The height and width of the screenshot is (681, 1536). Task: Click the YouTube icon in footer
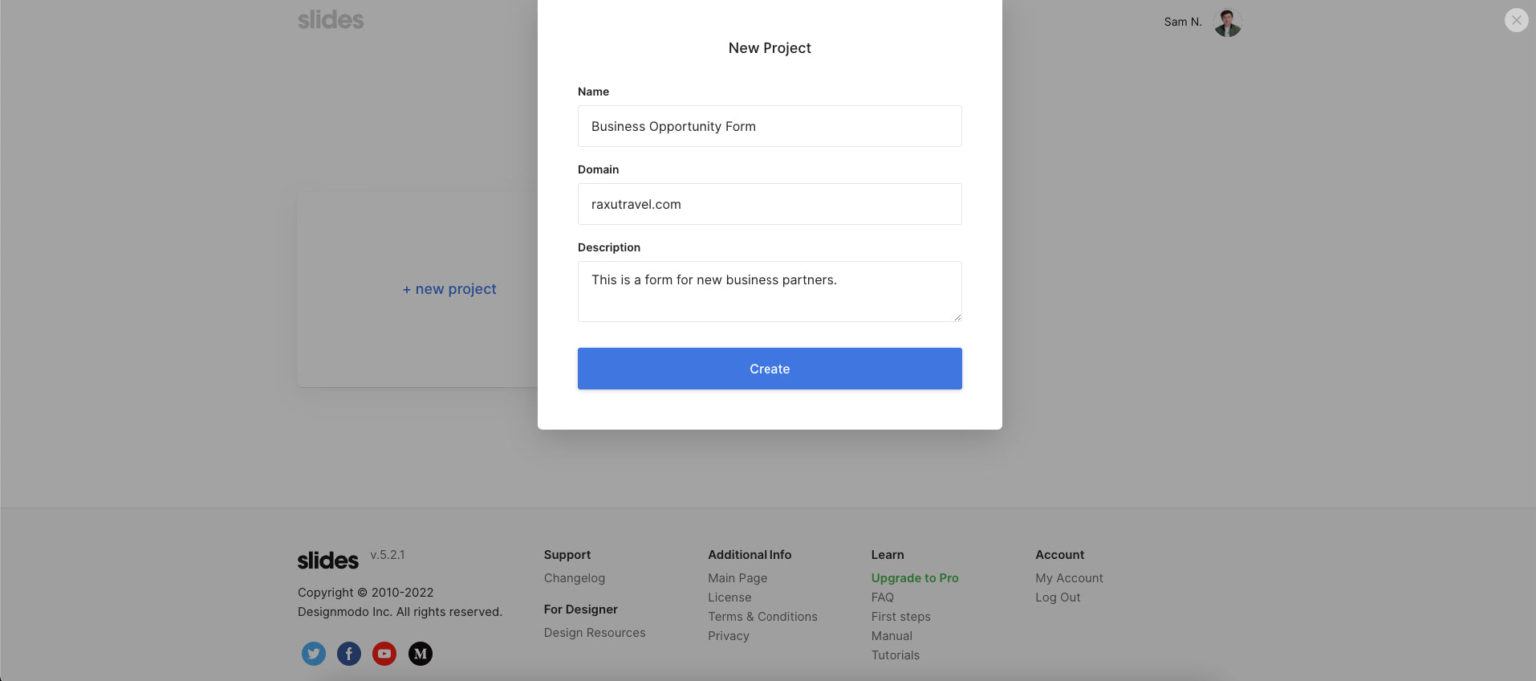coord(384,654)
